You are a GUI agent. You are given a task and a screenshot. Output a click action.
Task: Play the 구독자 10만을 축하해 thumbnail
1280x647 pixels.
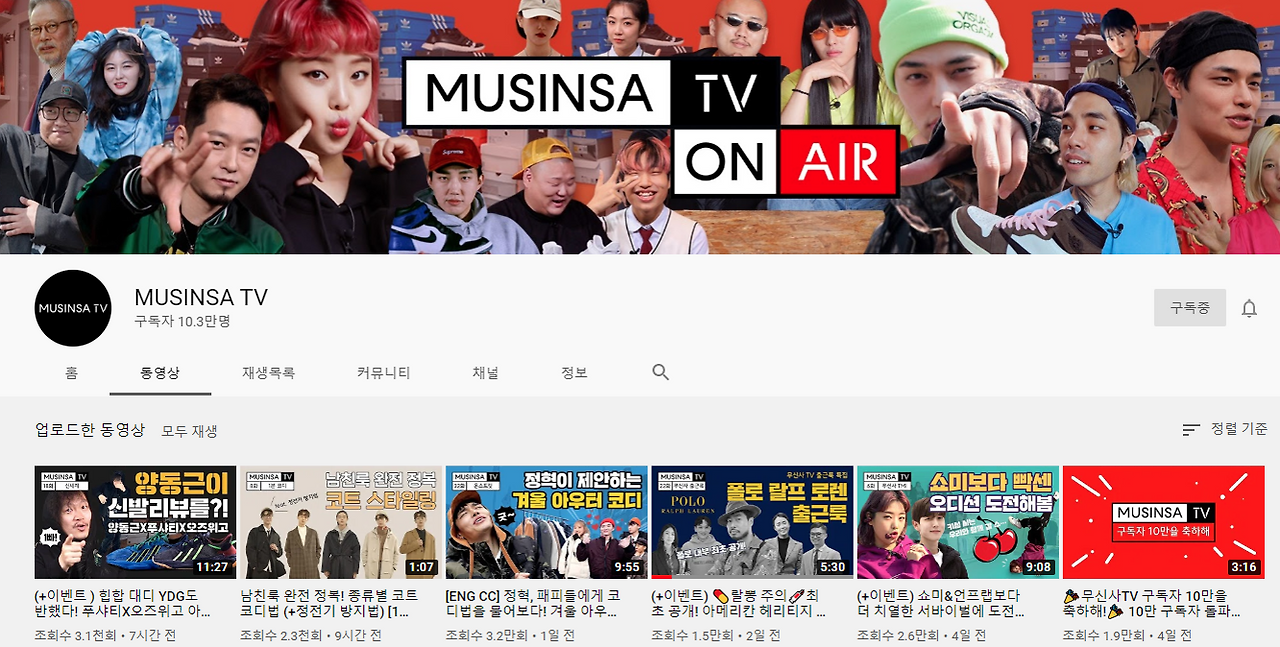(x=1164, y=522)
